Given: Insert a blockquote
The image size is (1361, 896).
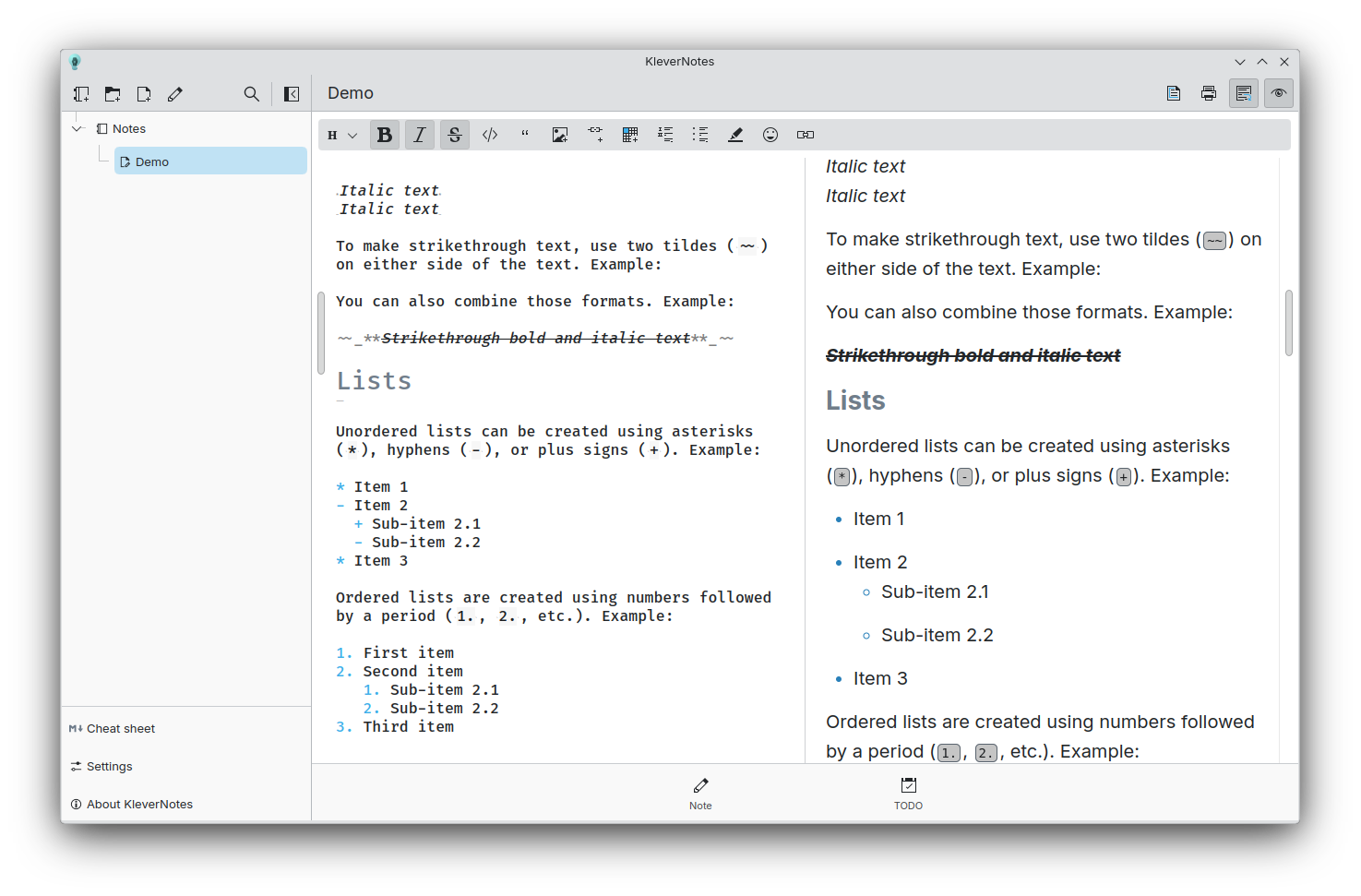Looking at the screenshot, I should (524, 134).
